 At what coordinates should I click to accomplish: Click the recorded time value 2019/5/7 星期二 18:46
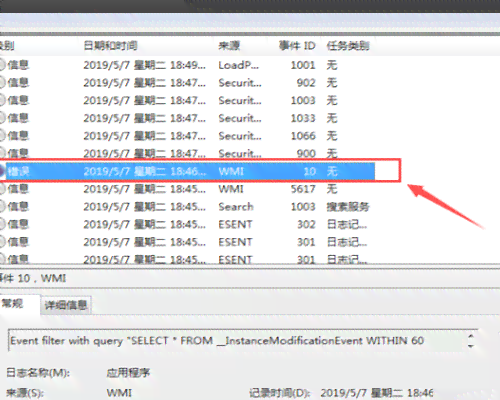coord(377,393)
